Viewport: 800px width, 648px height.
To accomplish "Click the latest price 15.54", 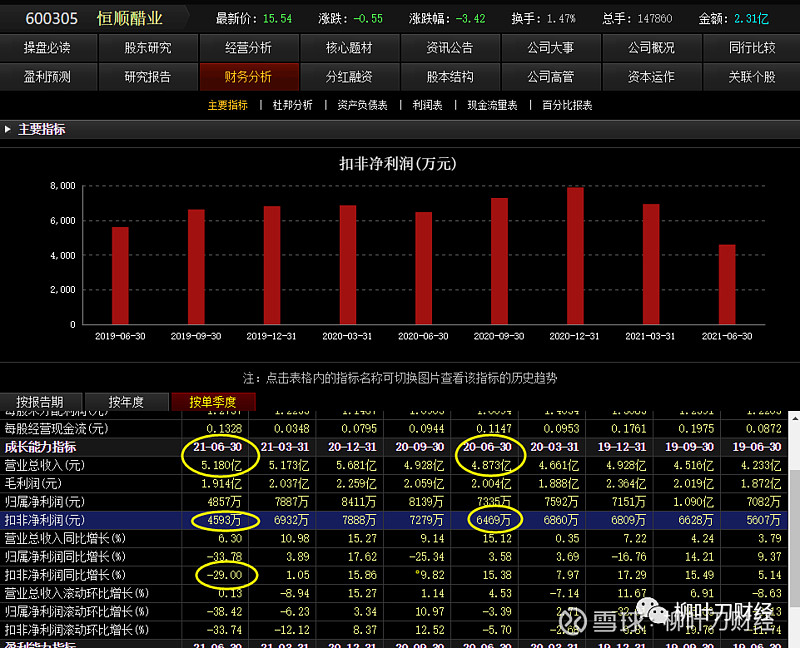I will pos(278,19).
